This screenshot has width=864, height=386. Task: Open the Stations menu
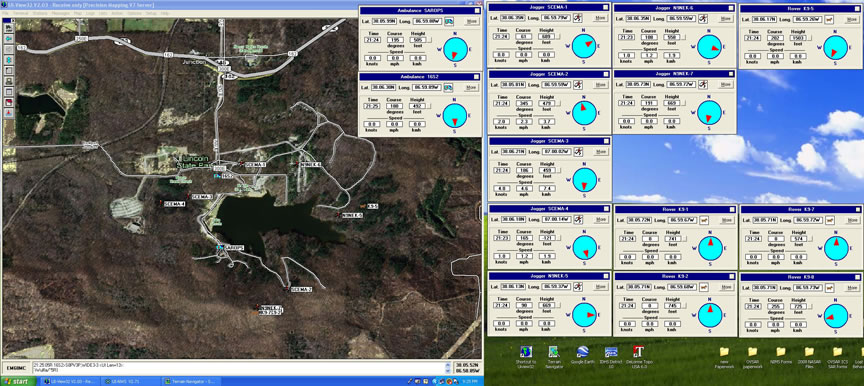click(40, 13)
